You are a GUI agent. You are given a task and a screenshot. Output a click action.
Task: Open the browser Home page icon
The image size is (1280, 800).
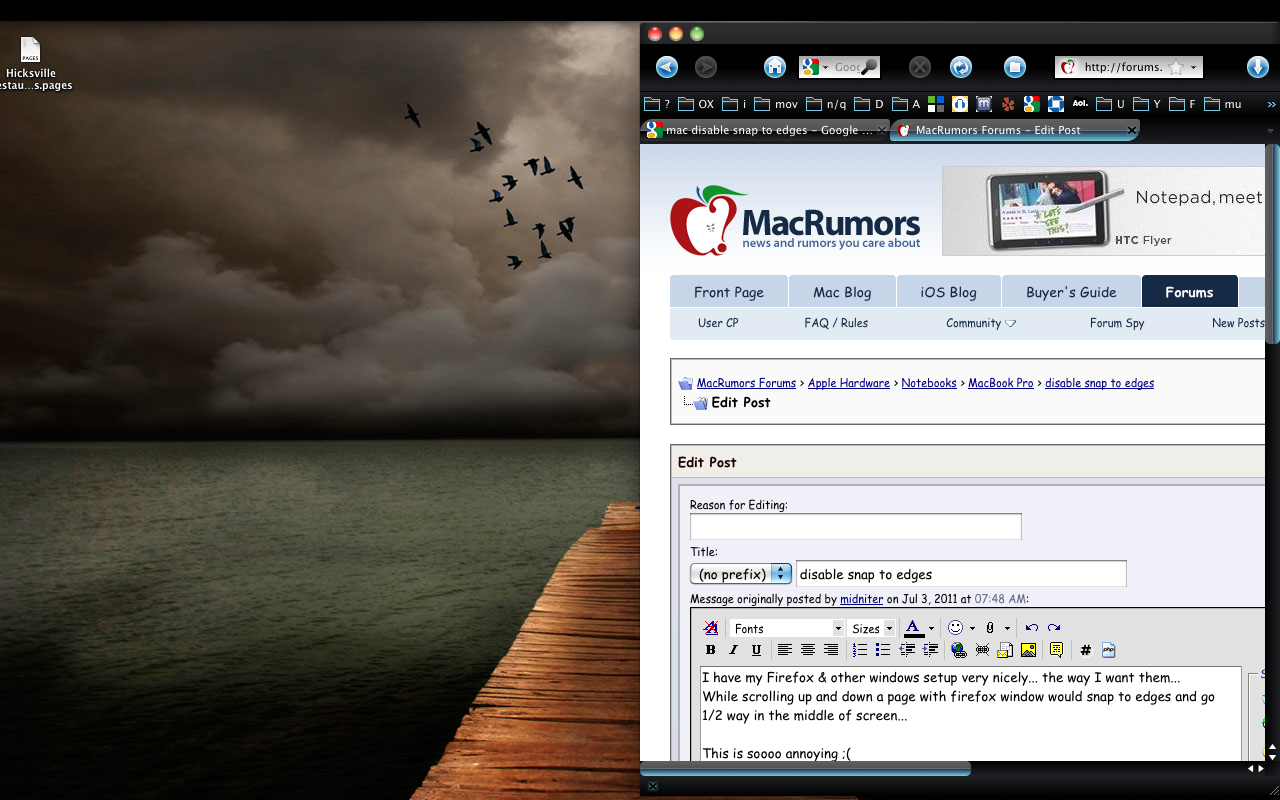[x=775, y=67]
